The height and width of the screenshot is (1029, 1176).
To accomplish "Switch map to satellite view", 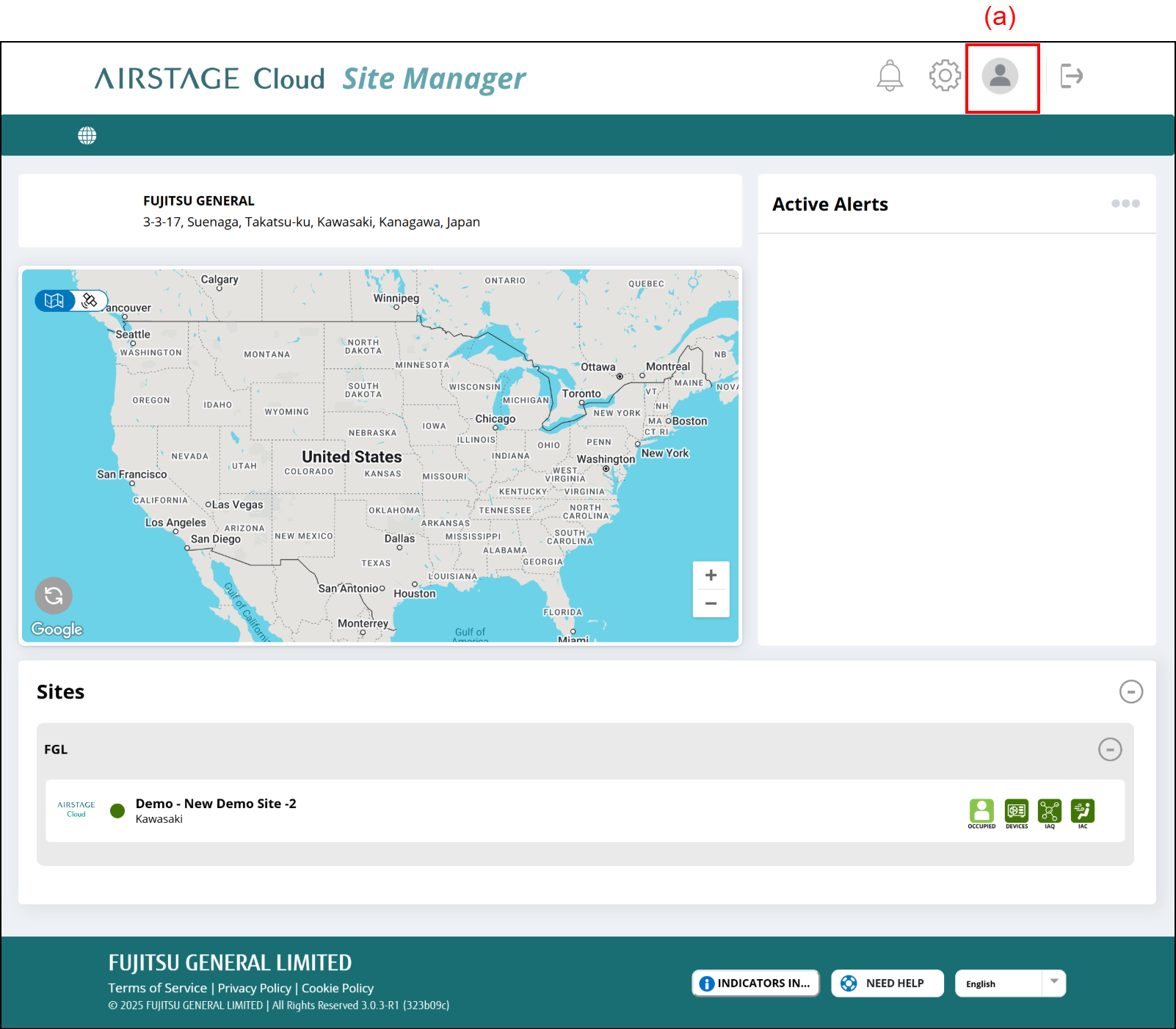I will coord(90,301).
